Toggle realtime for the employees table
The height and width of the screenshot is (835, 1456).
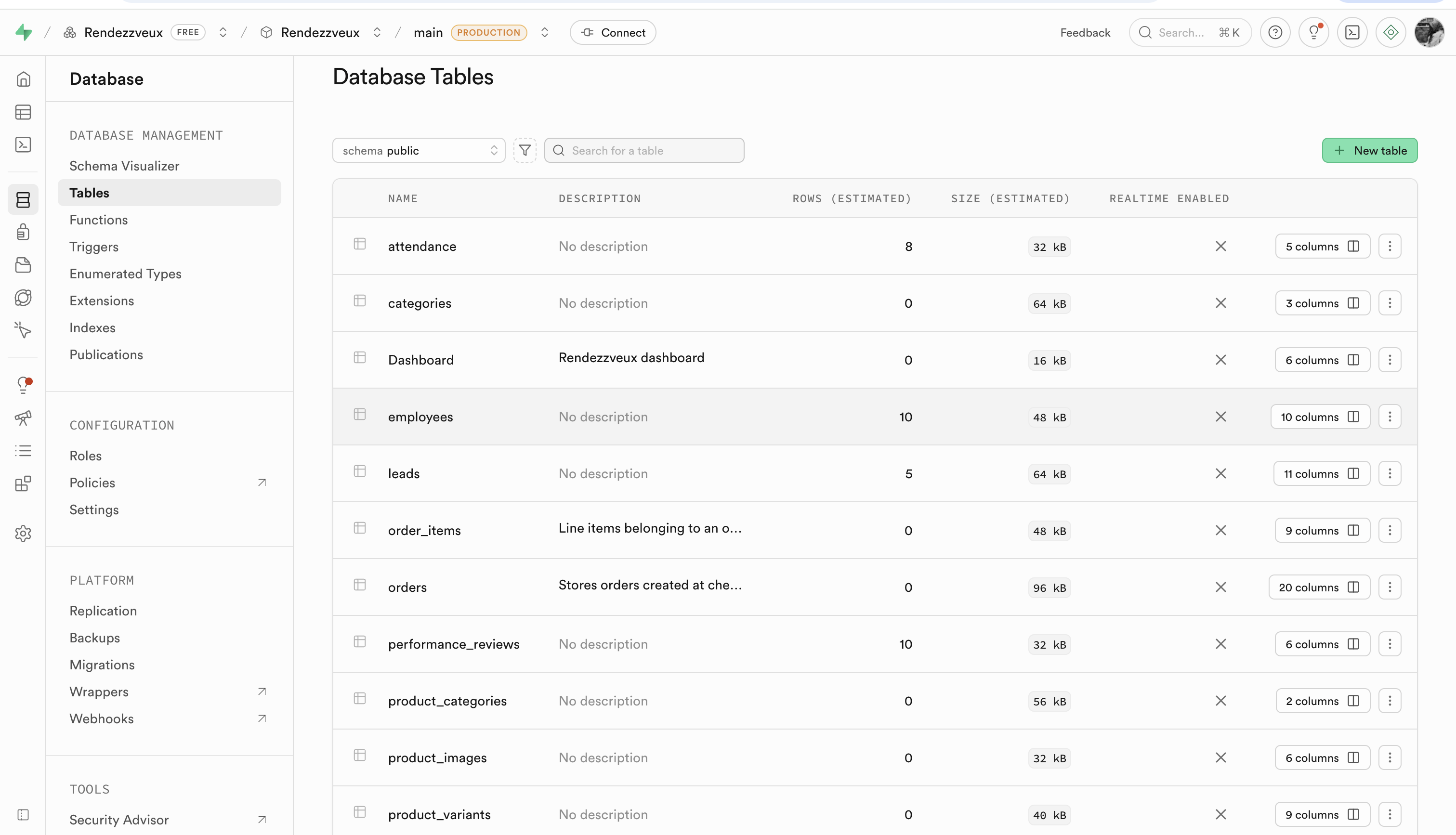coord(1221,417)
